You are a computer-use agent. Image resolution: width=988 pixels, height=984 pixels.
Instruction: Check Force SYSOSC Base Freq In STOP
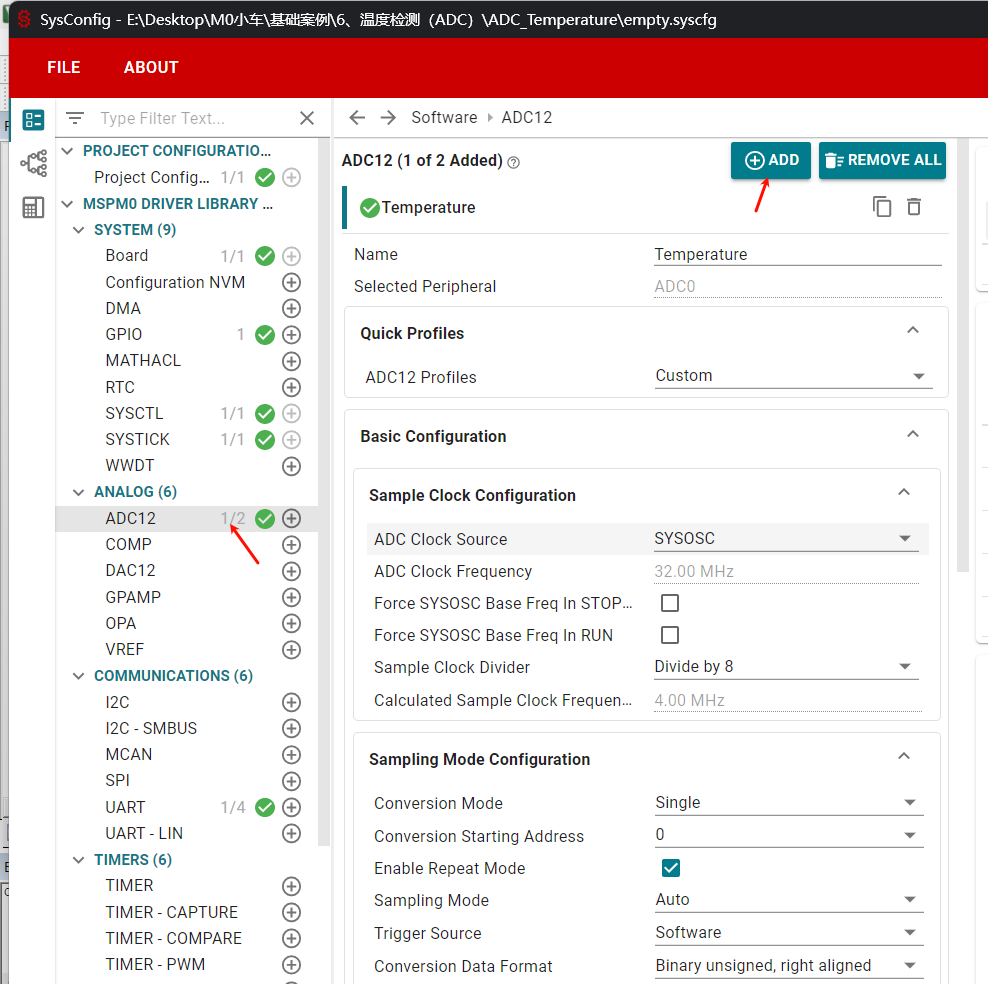click(670, 603)
